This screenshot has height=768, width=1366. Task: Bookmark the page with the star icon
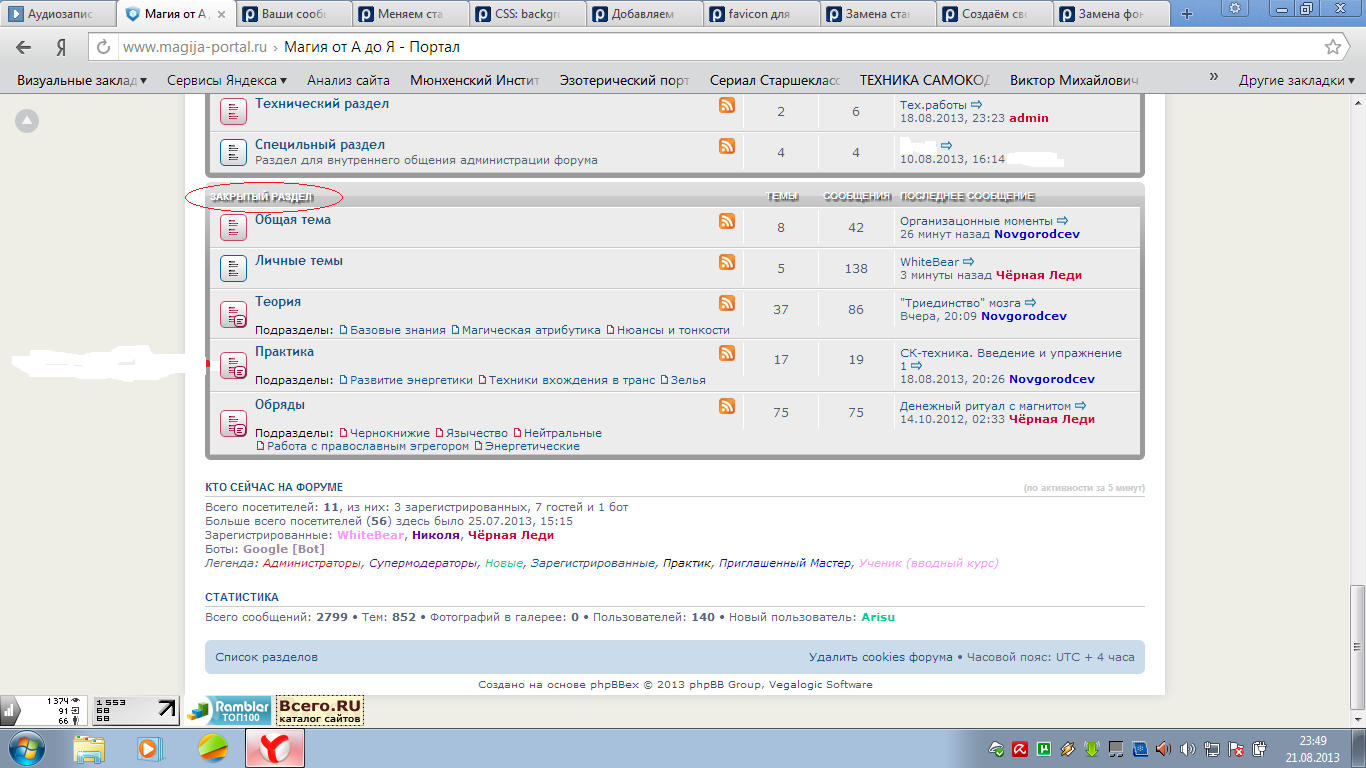tap(1332, 47)
